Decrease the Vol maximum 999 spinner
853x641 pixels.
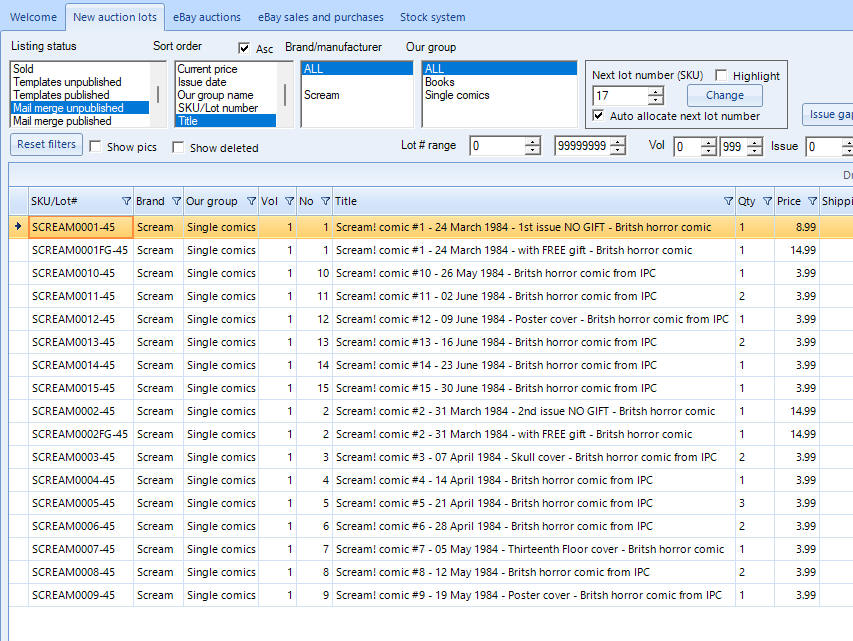pos(755,151)
